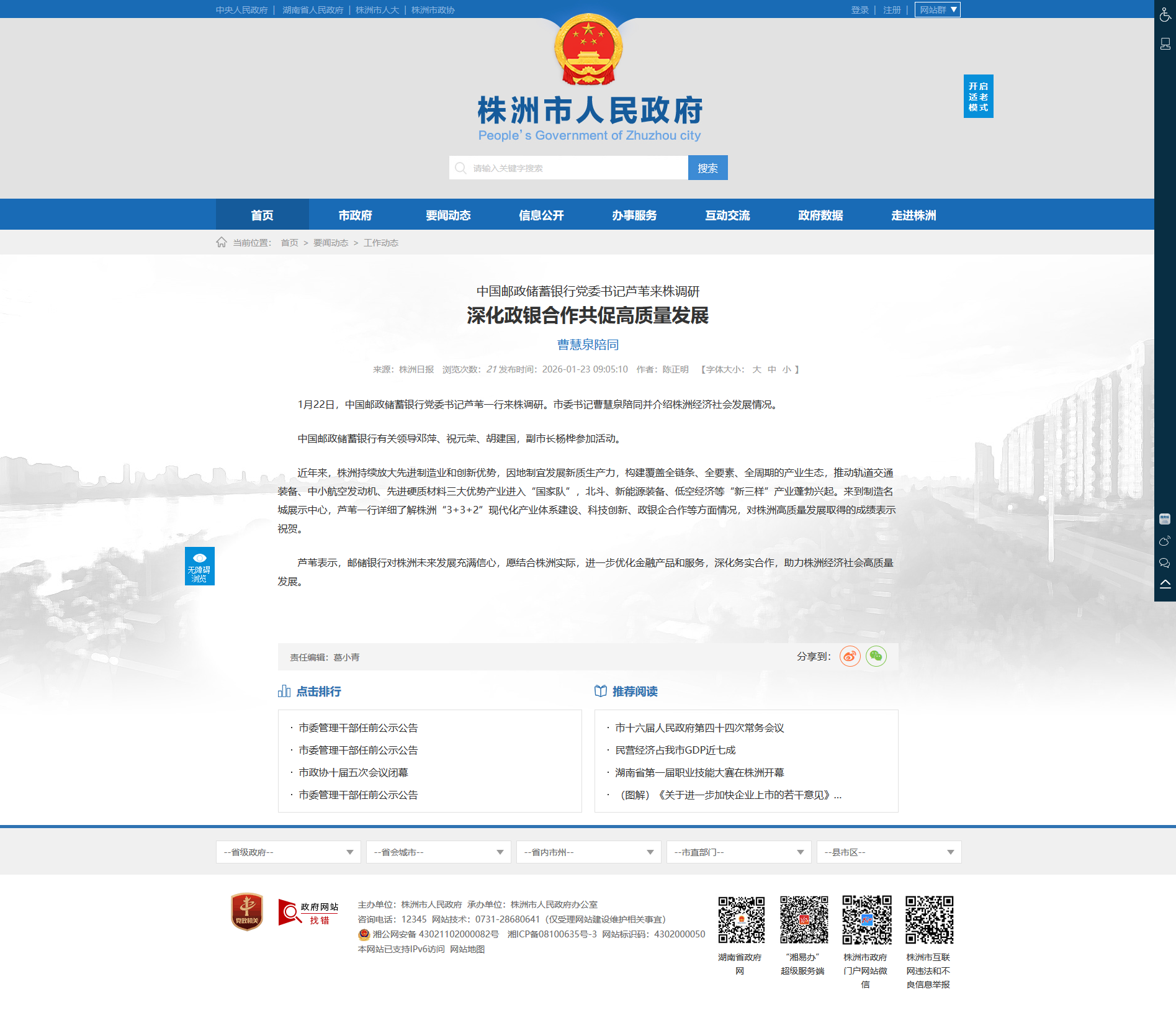Click the back-to-top arrow icon
The image size is (1176, 1010).
point(1165,584)
